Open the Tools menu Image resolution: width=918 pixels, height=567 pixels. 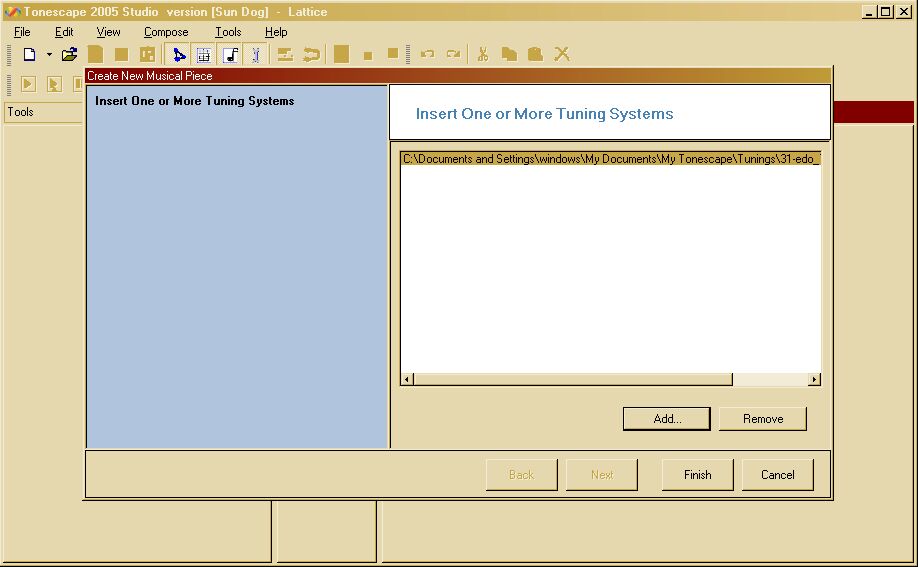228,32
